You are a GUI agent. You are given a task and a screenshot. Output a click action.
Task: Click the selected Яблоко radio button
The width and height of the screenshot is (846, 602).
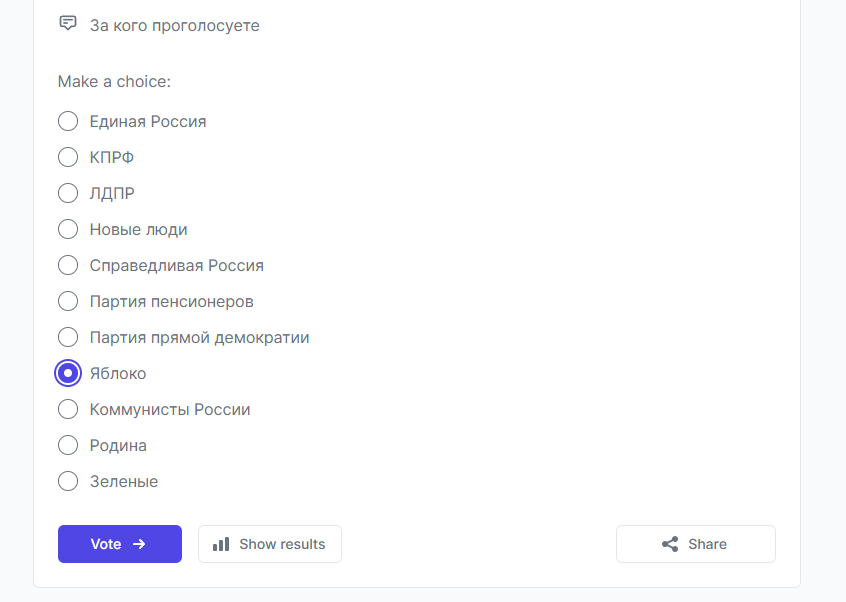68,373
